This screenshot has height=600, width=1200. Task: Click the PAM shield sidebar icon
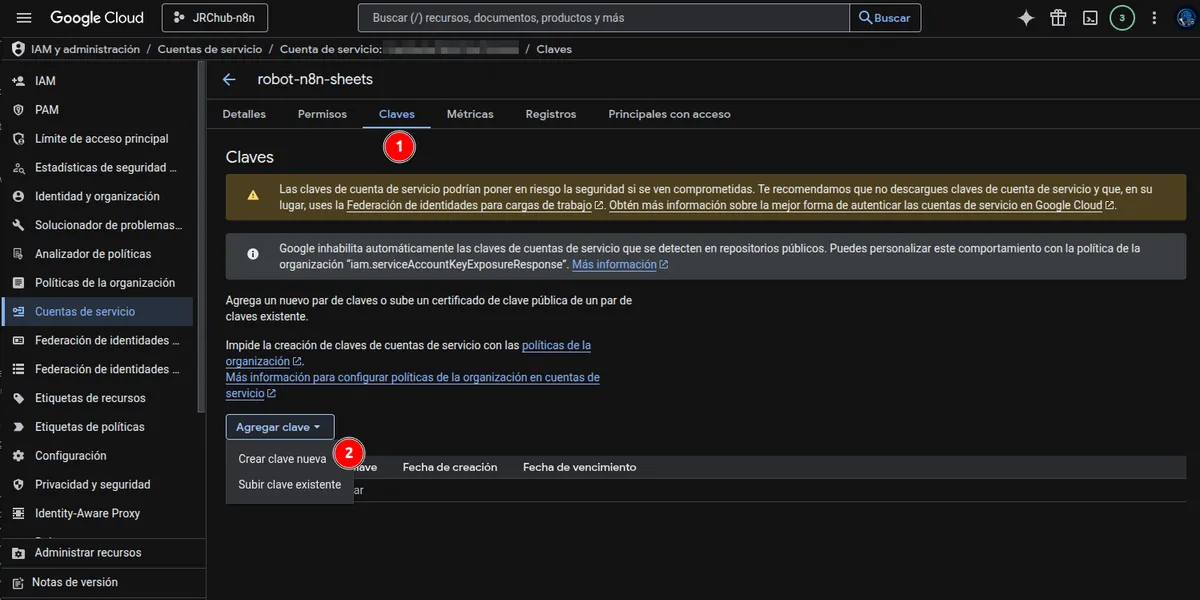pos(18,110)
